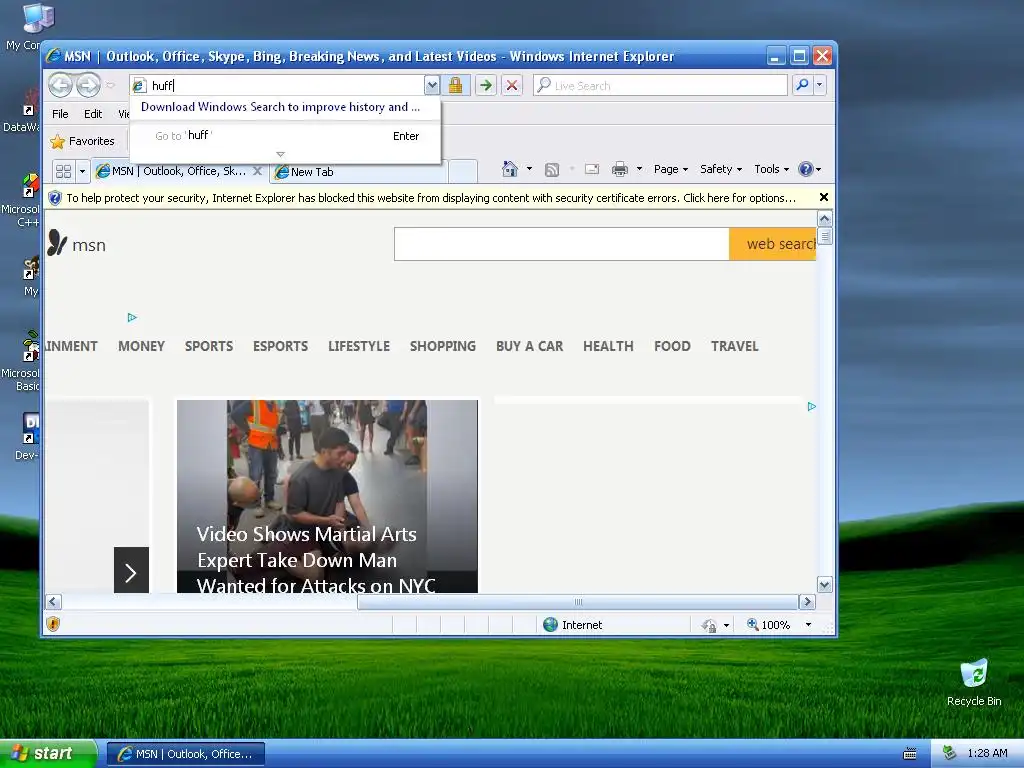1024x768 pixels.
Task: Open a blank new tab button
Action: [463, 171]
